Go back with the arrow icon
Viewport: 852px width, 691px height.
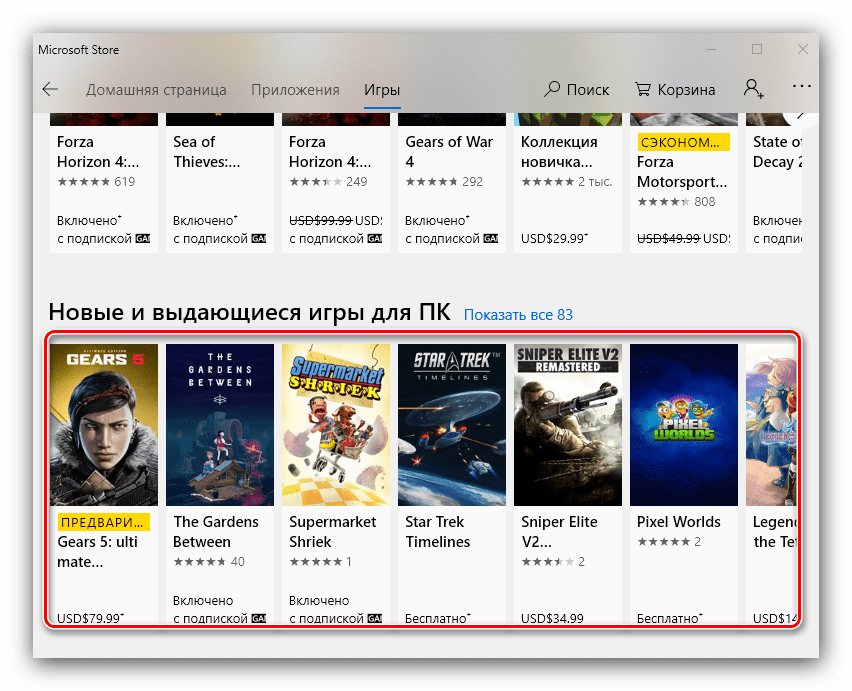tap(50, 89)
